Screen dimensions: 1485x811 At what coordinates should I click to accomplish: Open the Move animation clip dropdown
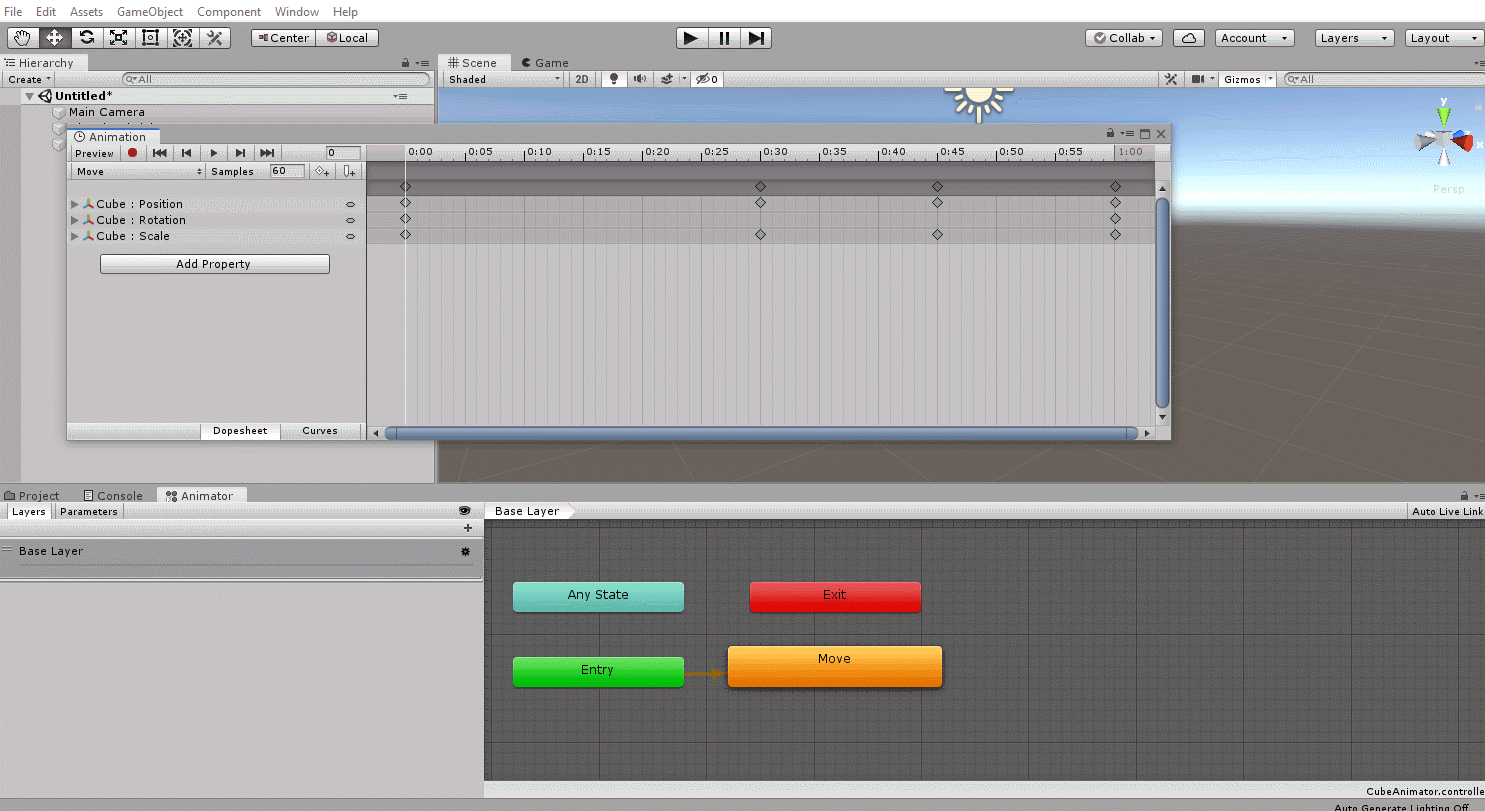pyautogui.click(x=137, y=171)
